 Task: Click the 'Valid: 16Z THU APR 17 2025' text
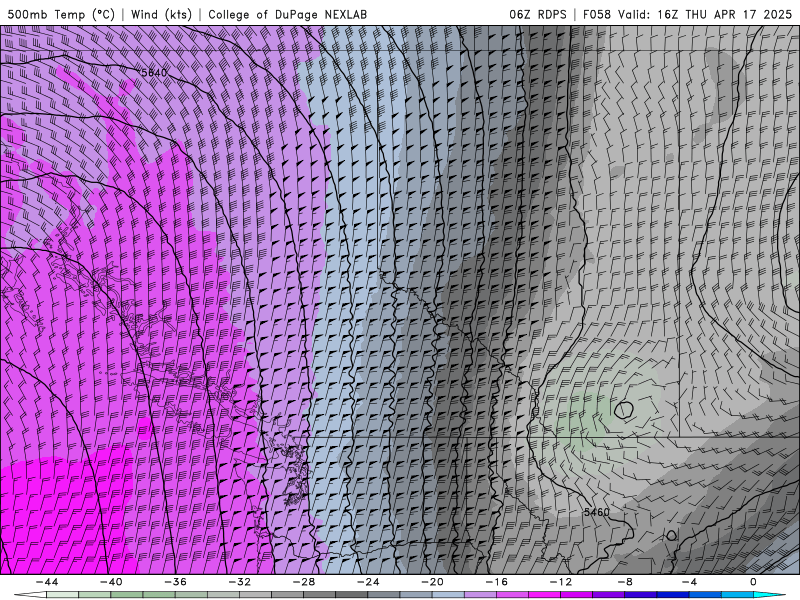(705, 14)
